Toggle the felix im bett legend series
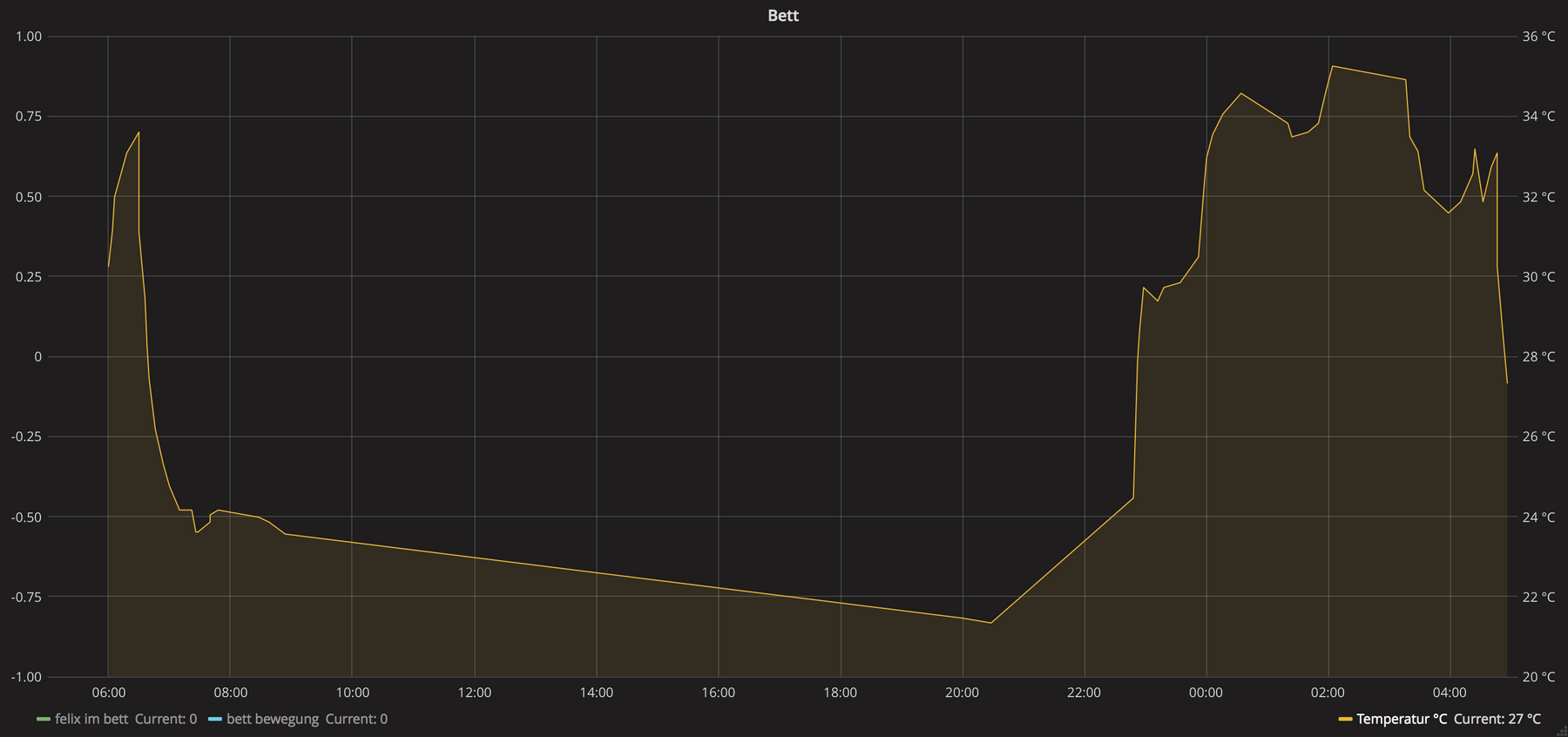Screen dimensions: 1568x737 (91, 719)
